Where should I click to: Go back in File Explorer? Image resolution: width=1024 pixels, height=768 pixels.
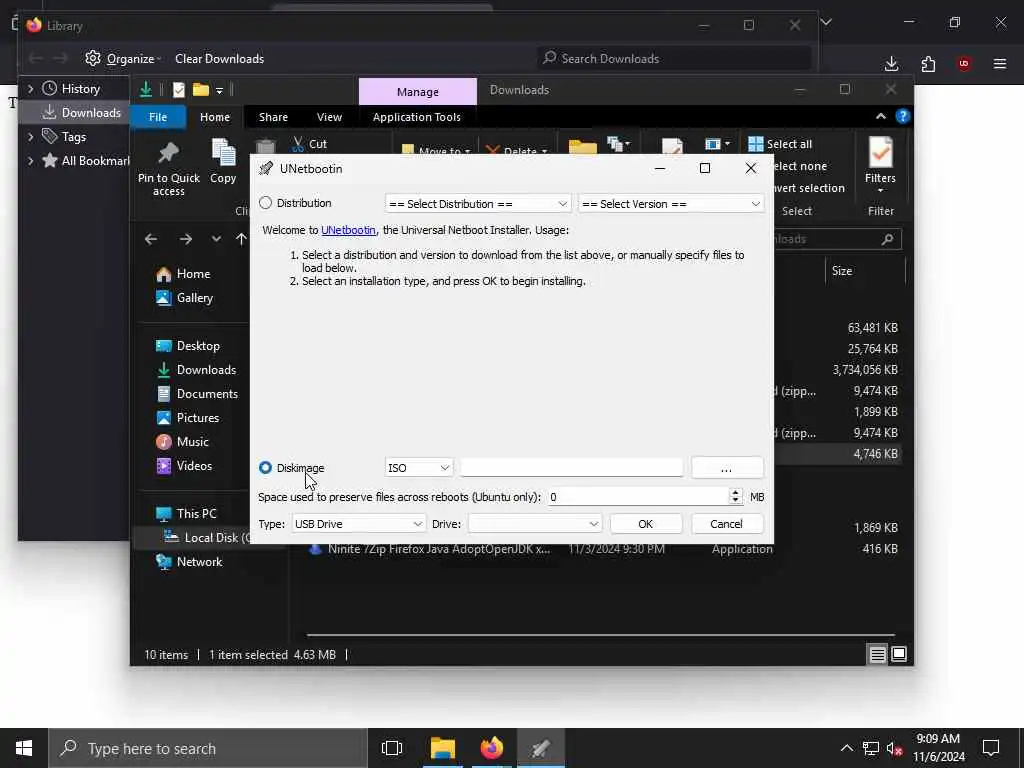[151, 239]
